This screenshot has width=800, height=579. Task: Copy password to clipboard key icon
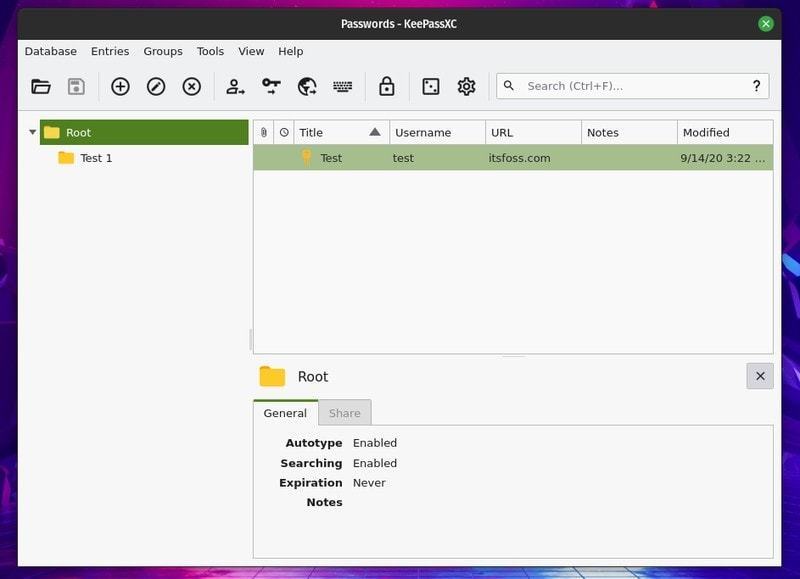point(271,87)
